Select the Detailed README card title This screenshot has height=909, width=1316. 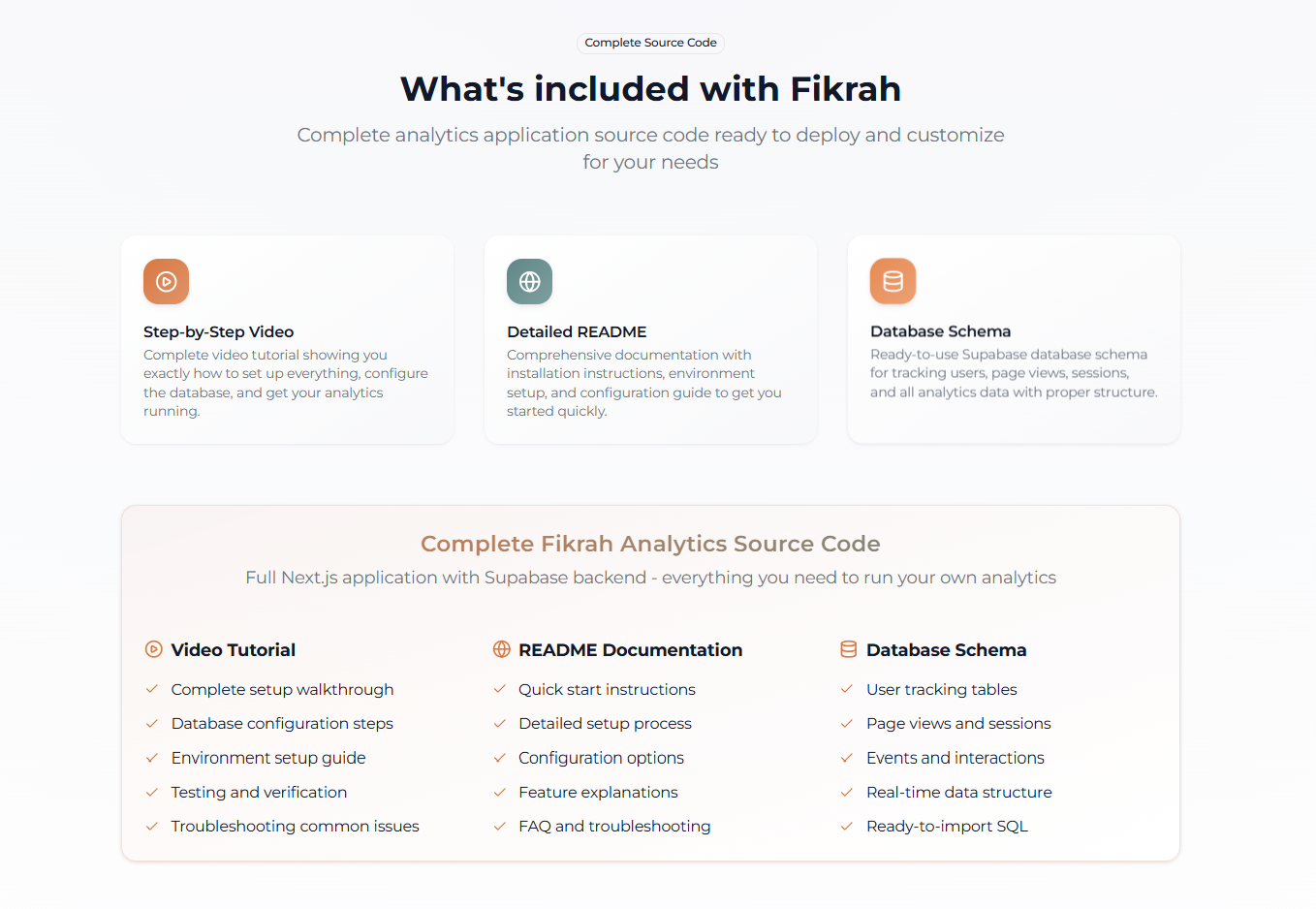[x=577, y=331]
